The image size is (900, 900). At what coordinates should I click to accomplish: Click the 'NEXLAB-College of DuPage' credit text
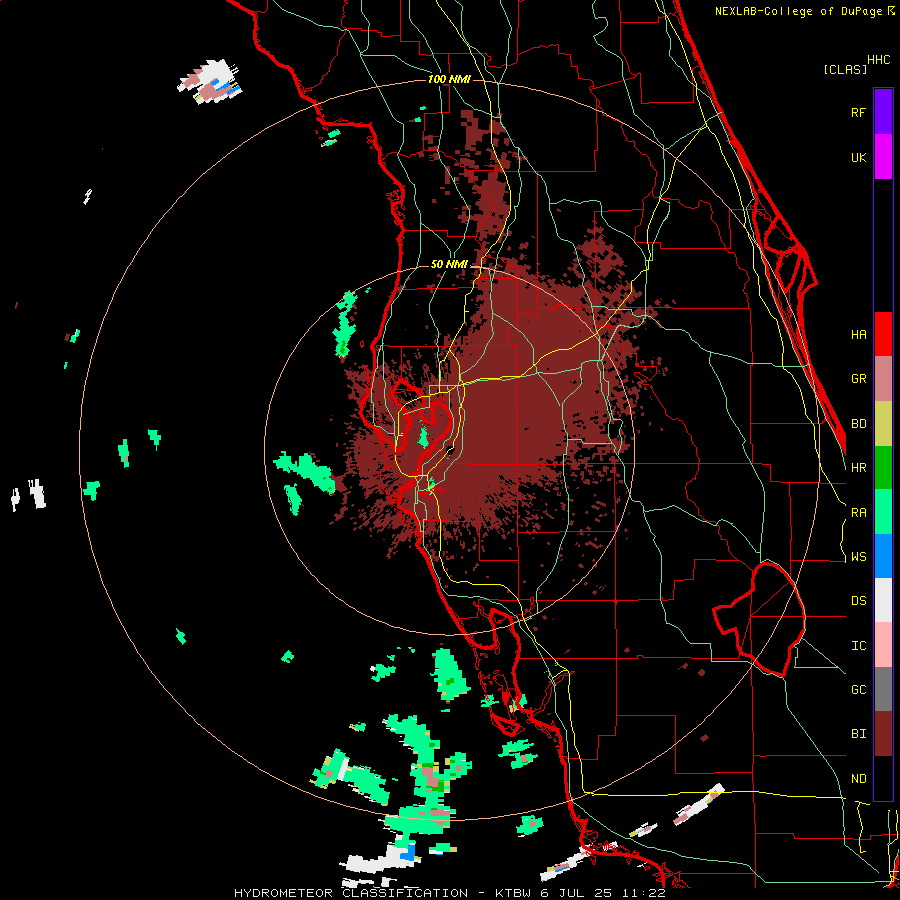(798, 11)
